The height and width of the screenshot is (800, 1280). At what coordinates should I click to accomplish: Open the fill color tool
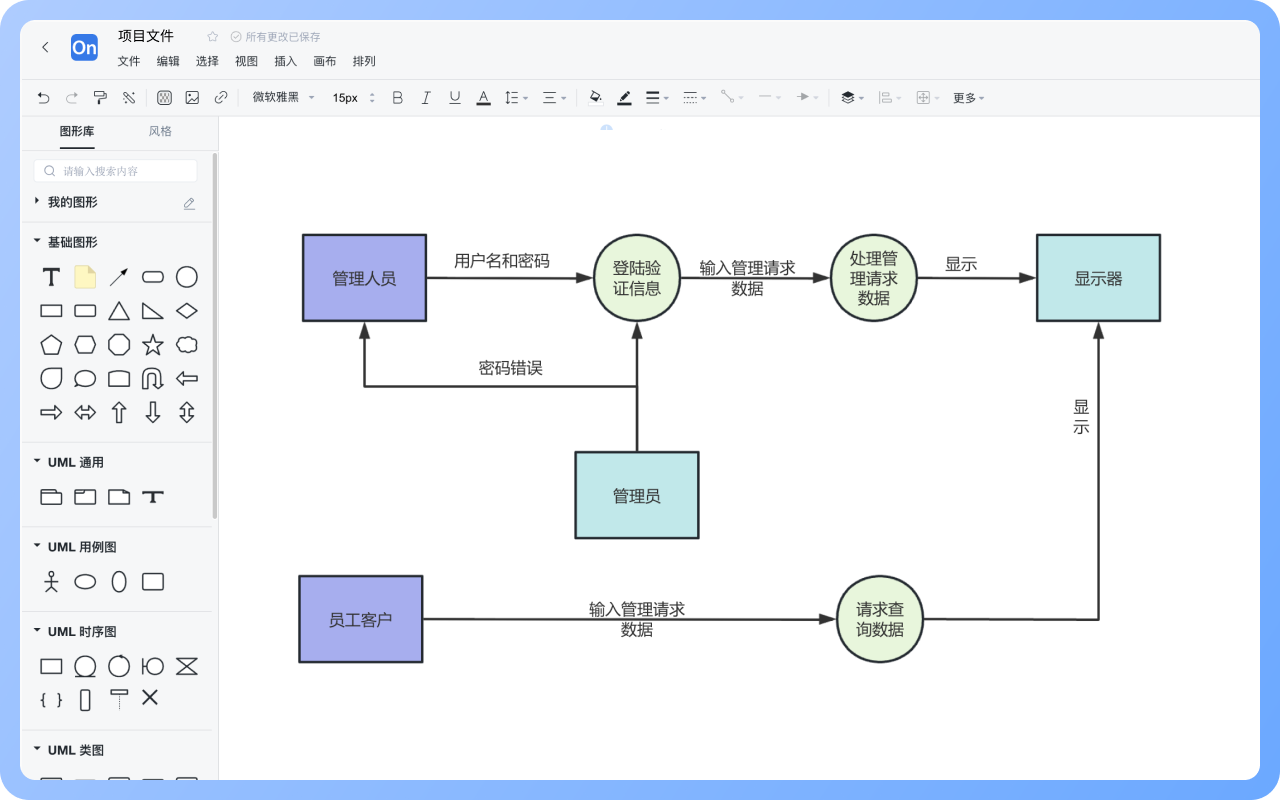[x=595, y=97]
